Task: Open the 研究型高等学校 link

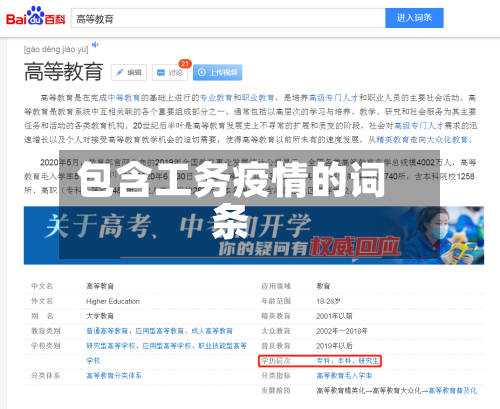Action: pyautogui.click(x=111, y=346)
